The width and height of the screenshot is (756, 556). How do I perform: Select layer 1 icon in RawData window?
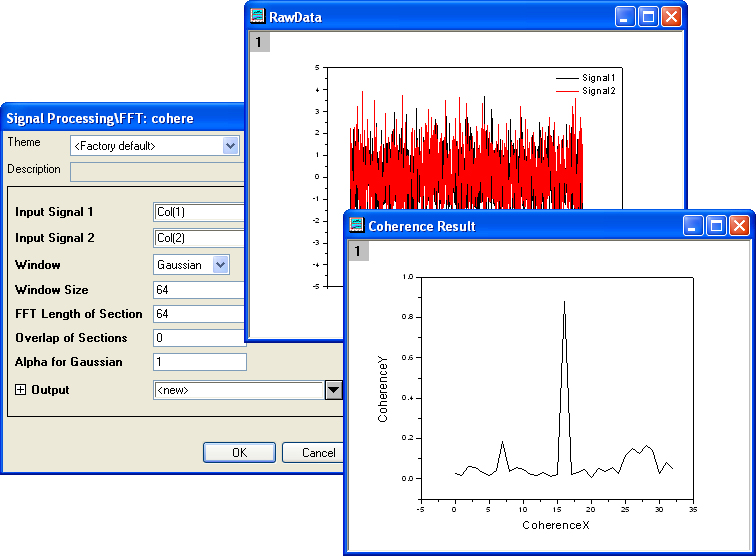coord(259,42)
